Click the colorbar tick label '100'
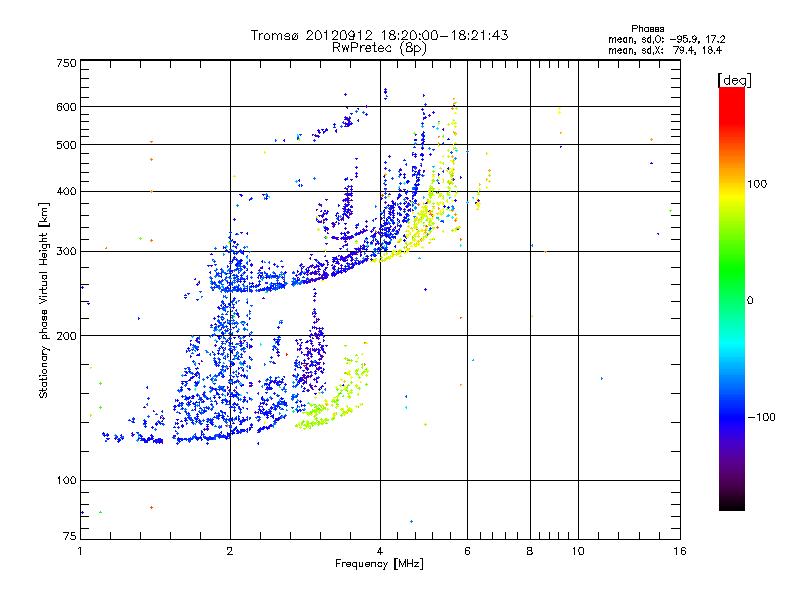The height and width of the screenshot is (600, 800). 757,184
